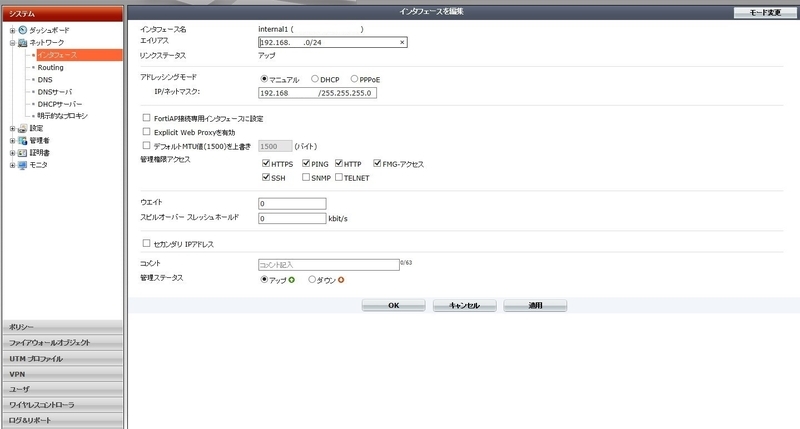Select DHCP addressing mode
The image size is (800, 429).
315,79
